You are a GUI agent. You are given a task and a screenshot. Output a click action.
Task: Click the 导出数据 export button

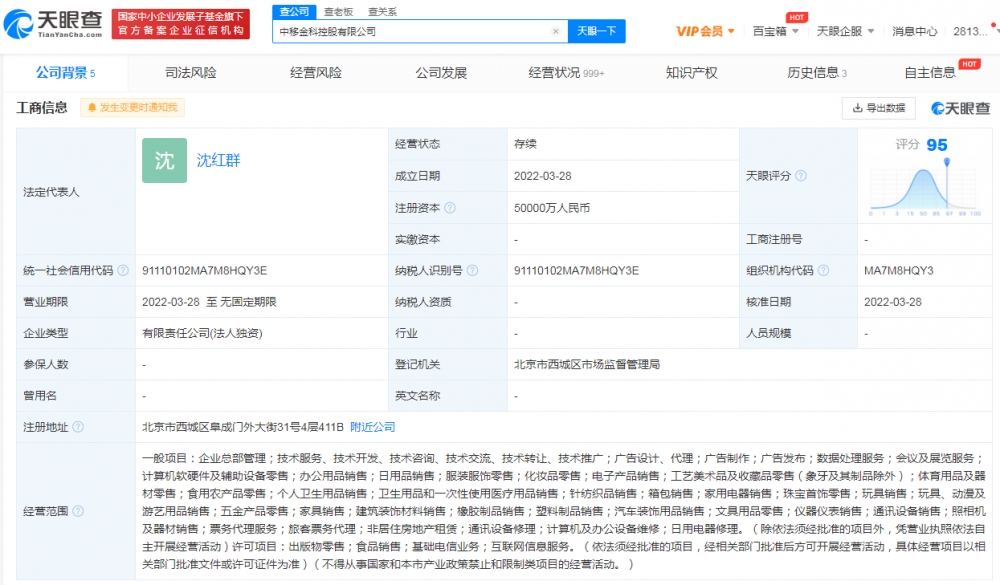click(x=879, y=108)
